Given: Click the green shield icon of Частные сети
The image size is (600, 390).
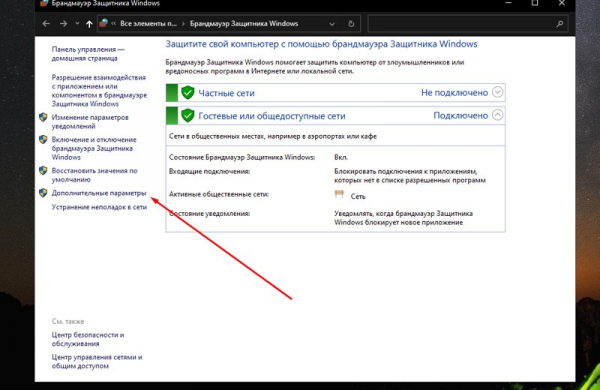Looking at the screenshot, I should tap(188, 93).
